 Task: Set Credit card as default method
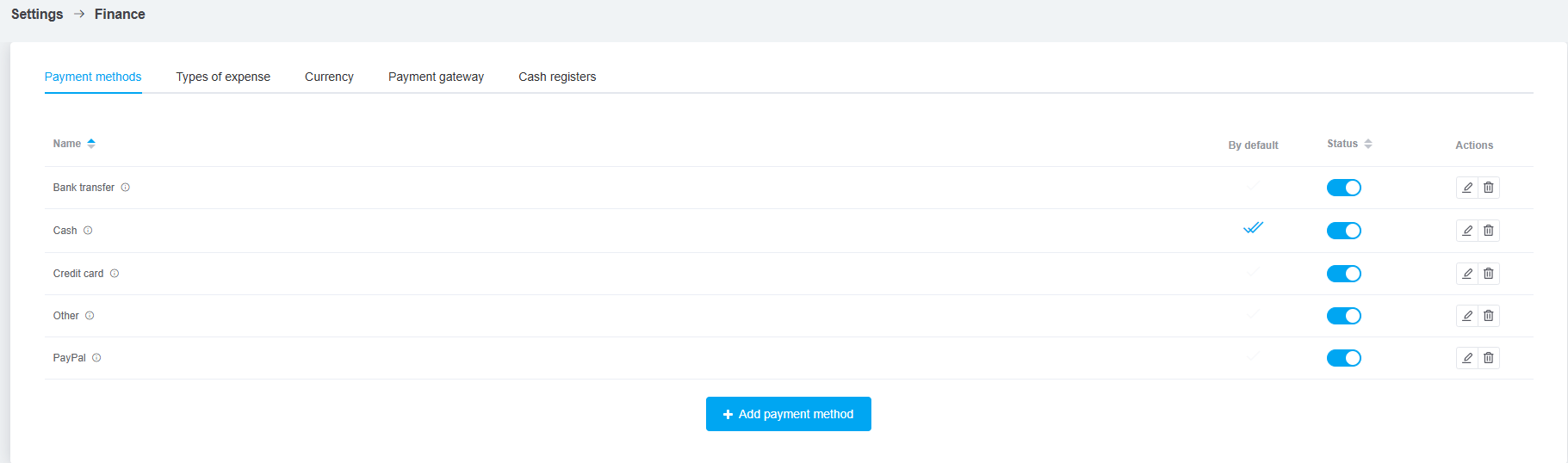click(1253, 272)
